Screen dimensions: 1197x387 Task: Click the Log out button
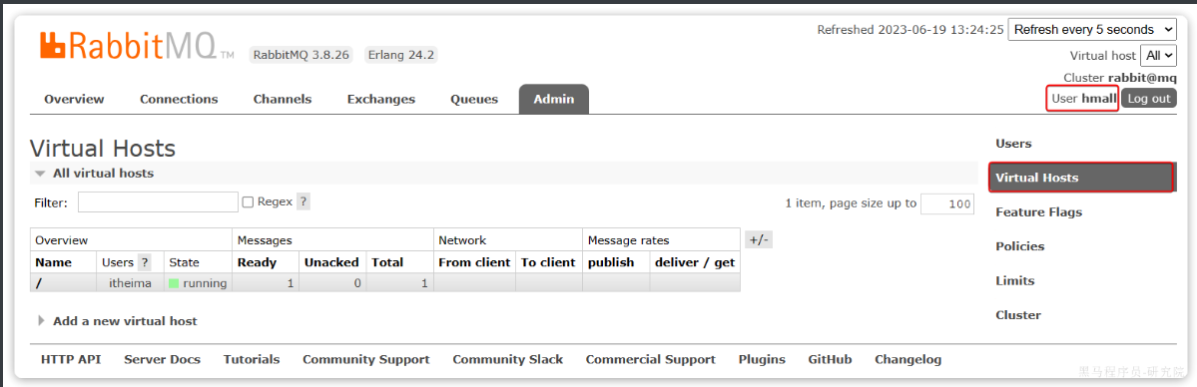click(1149, 98)
